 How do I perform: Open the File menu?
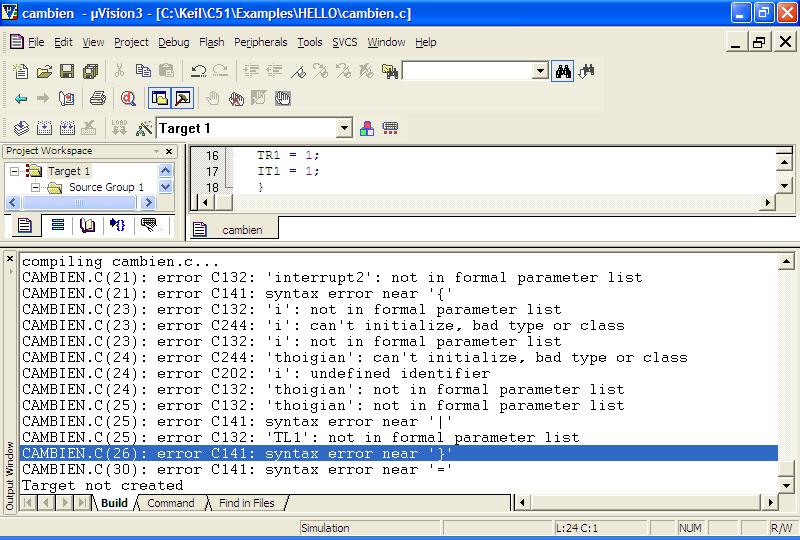36,42
